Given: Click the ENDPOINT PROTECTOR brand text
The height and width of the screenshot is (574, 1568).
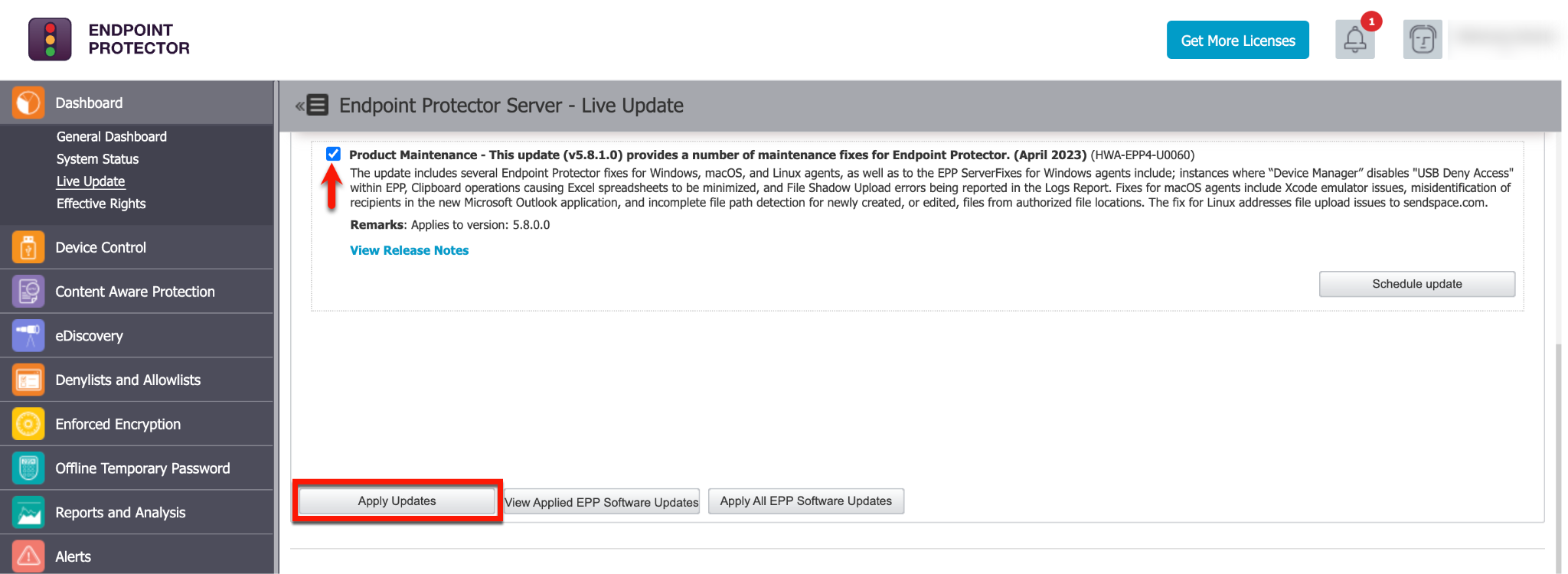Looking at the screenshot, I should coord(139,39).
